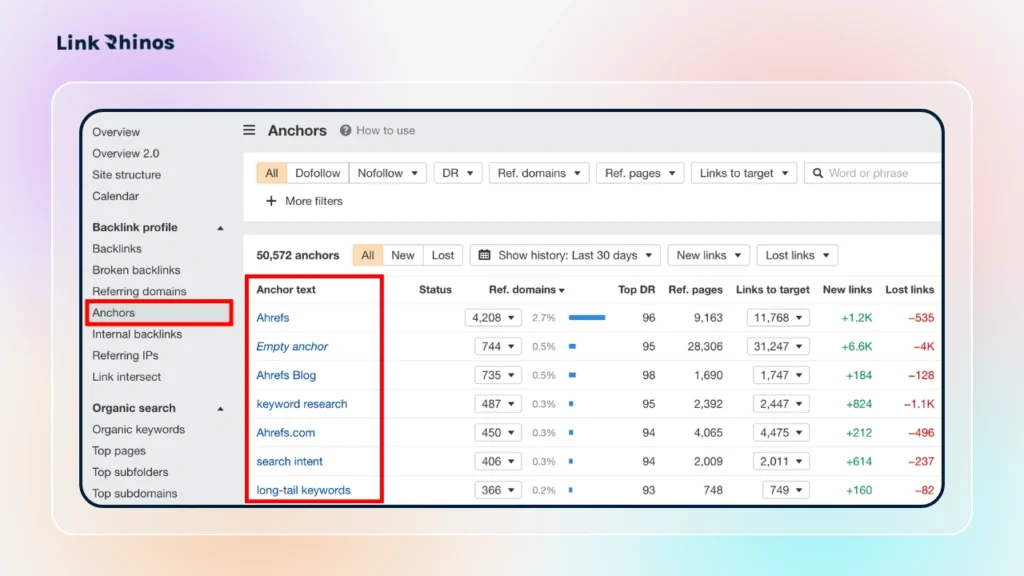
Task: Expand the 1,747 links to target dropdown
Action: click(781, 376)
